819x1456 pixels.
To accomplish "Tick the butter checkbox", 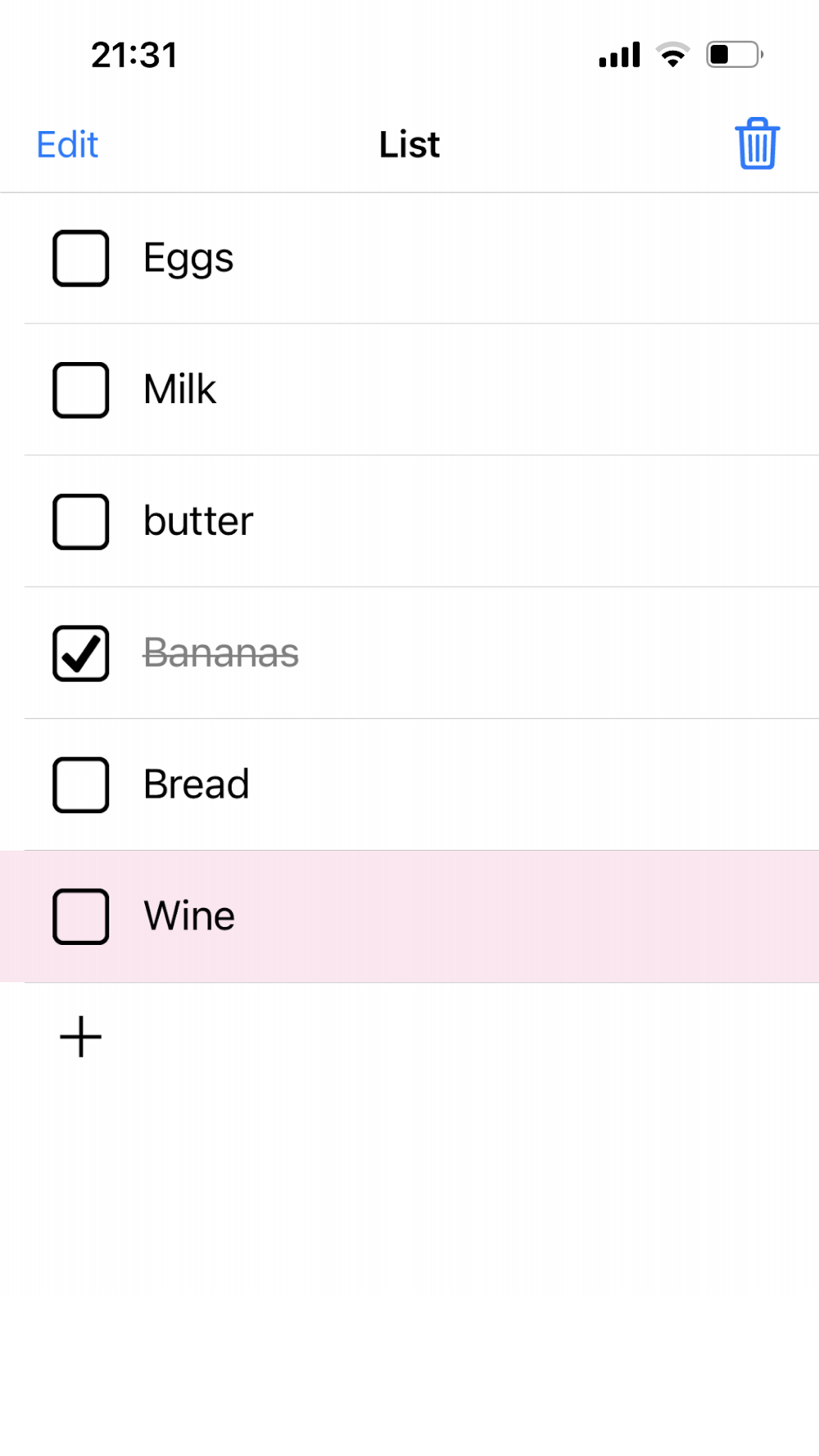I will click(x=81, y=522).
